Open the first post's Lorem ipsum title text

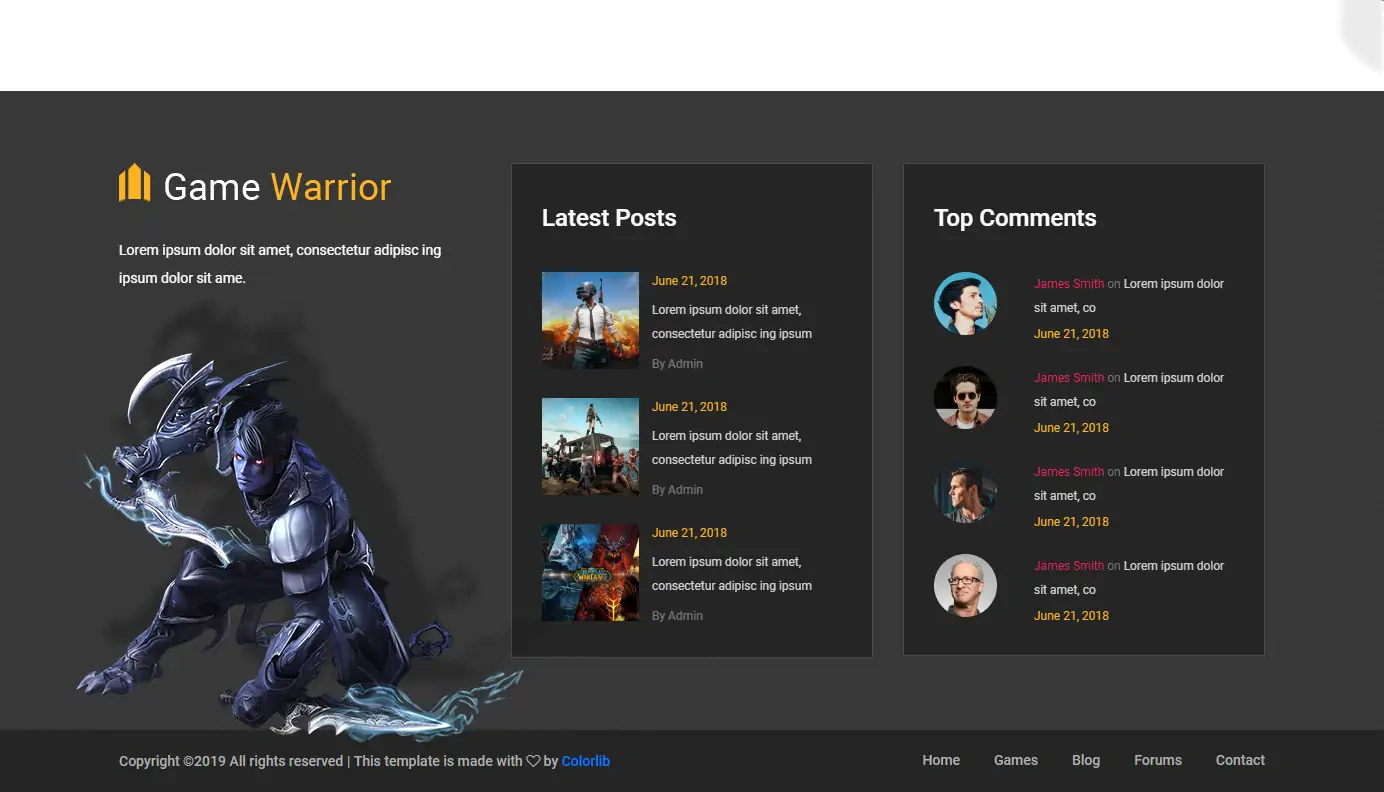click(x=732, y=322)
